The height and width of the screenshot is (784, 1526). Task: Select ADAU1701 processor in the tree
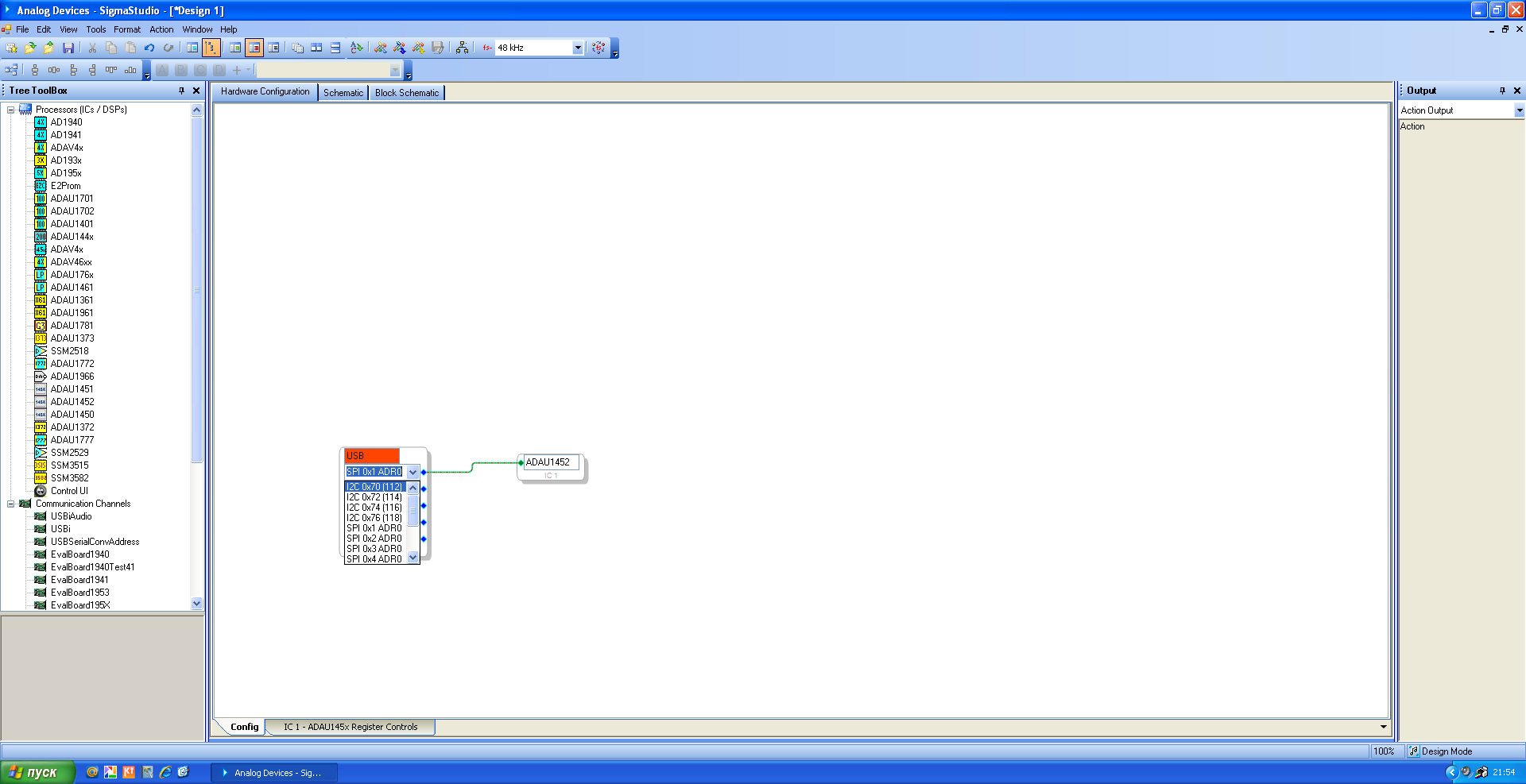(72, 199)
